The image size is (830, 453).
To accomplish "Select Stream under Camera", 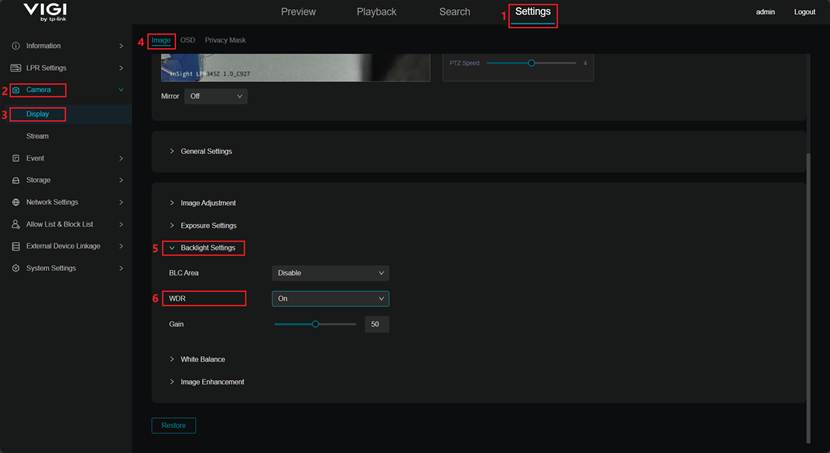I will tap(38, 136).
